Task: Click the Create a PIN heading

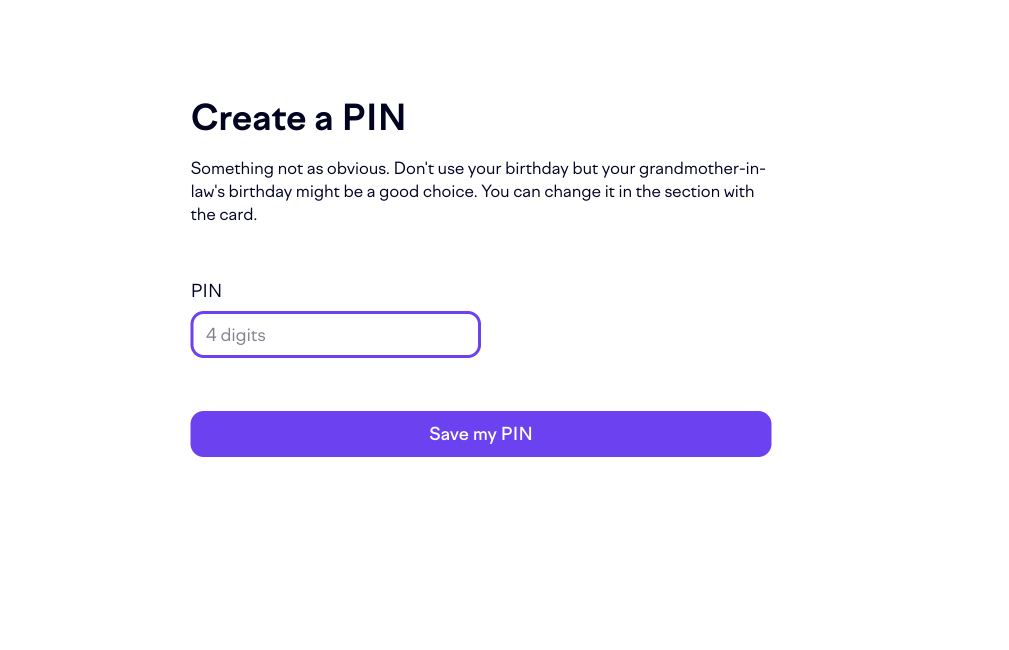Action: click(297, 117)
